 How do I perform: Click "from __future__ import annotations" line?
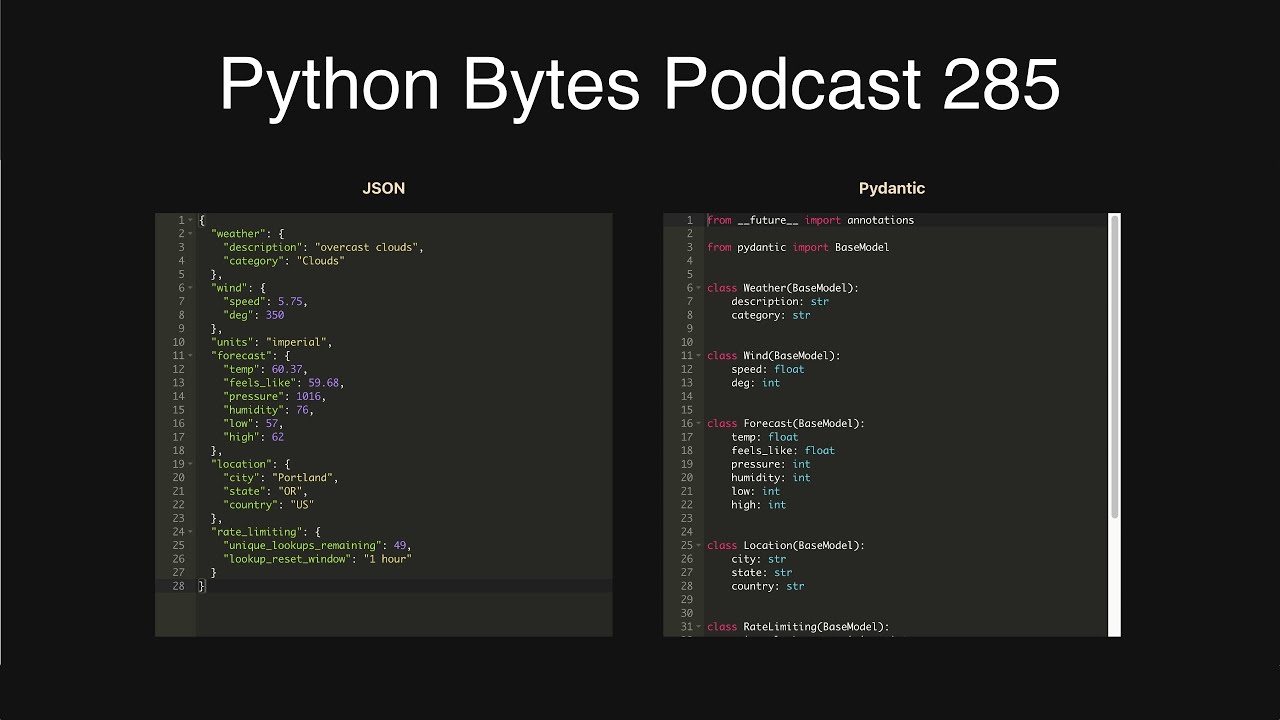pos(811,220)
